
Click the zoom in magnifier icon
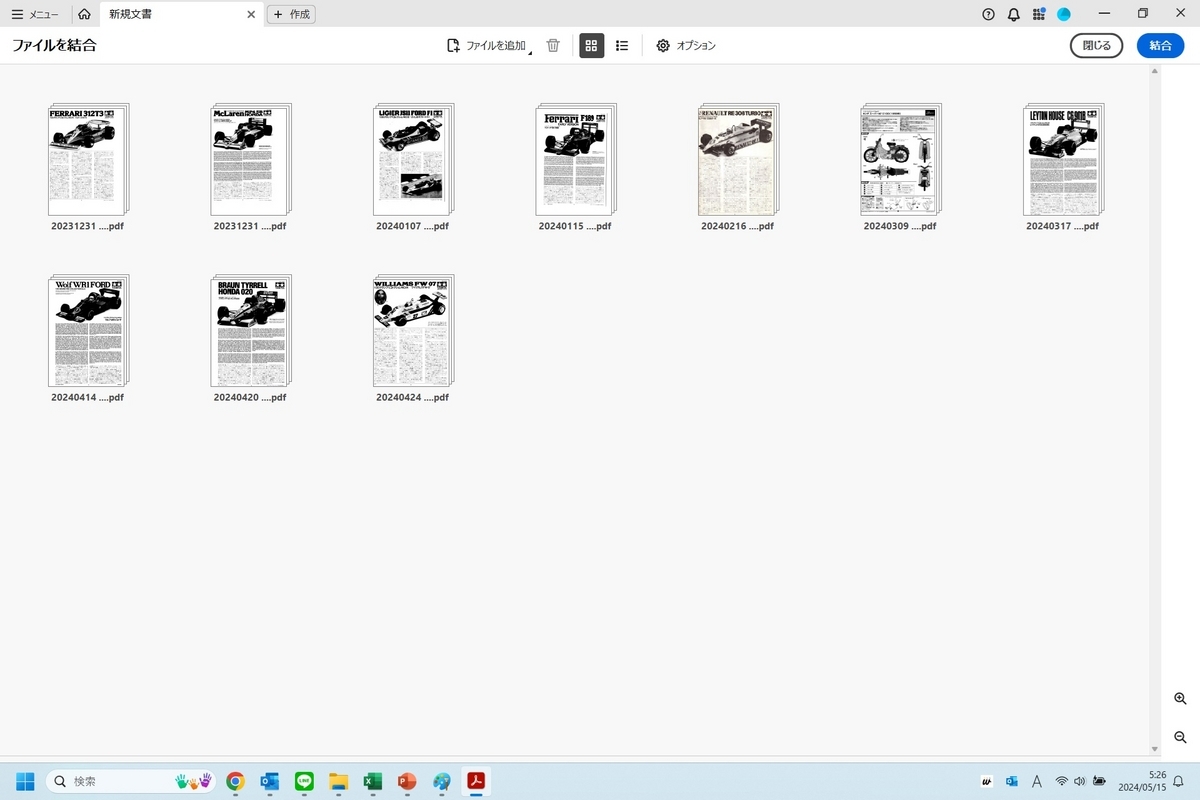click(x=1180, y=698)
